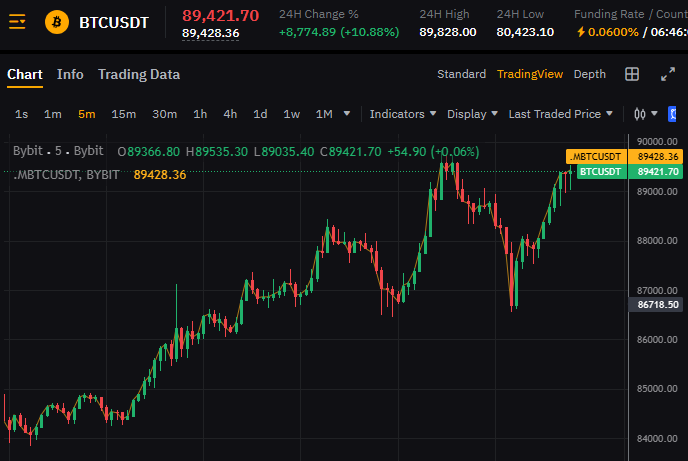The height and width of the screenshot is (461, 688).
Task: Click the 24H High 89,828.00 value
Action: (448, 32)
